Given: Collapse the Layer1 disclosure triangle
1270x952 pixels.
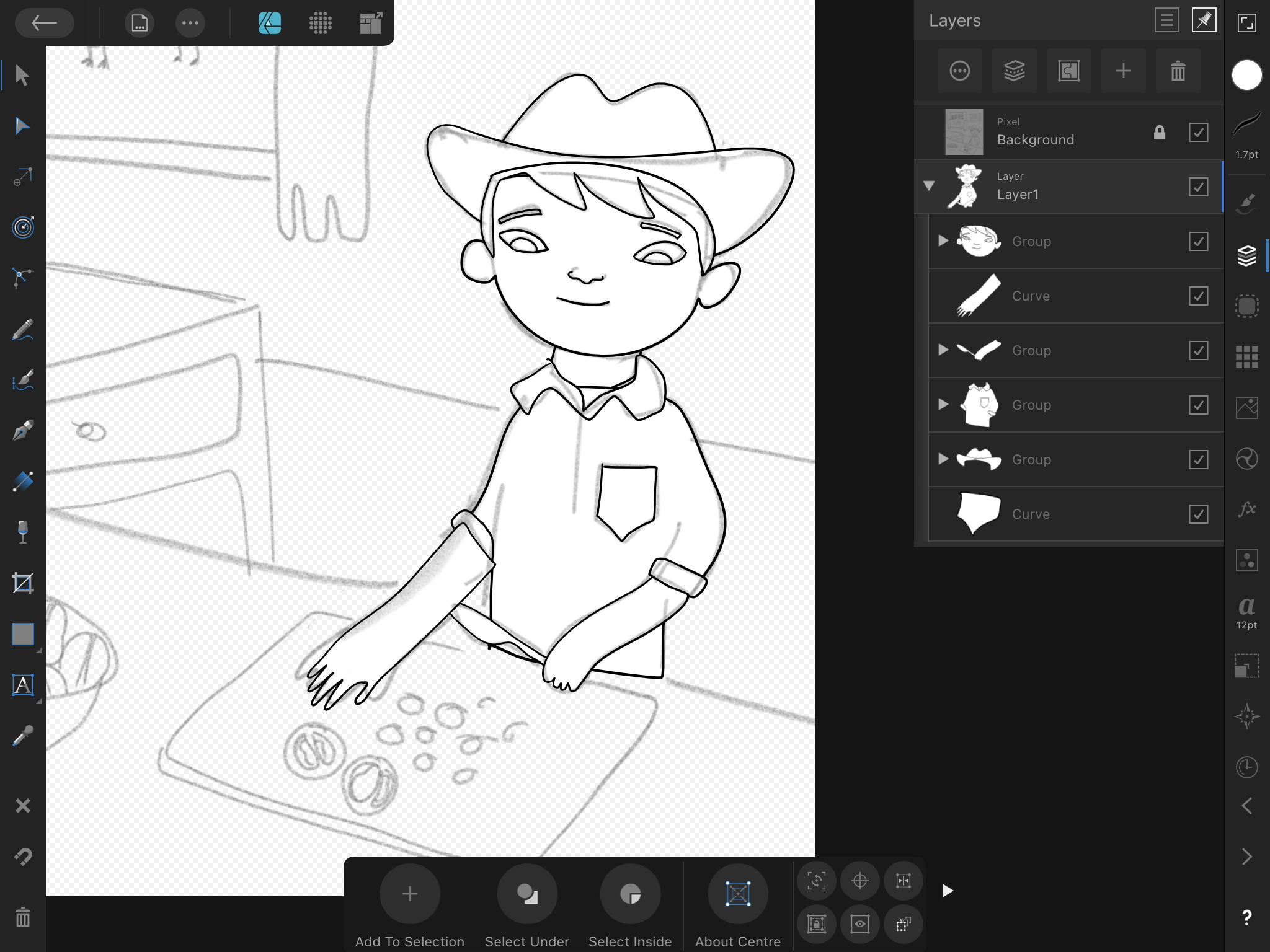Looking at the screenshot, I should pos(928,186).
